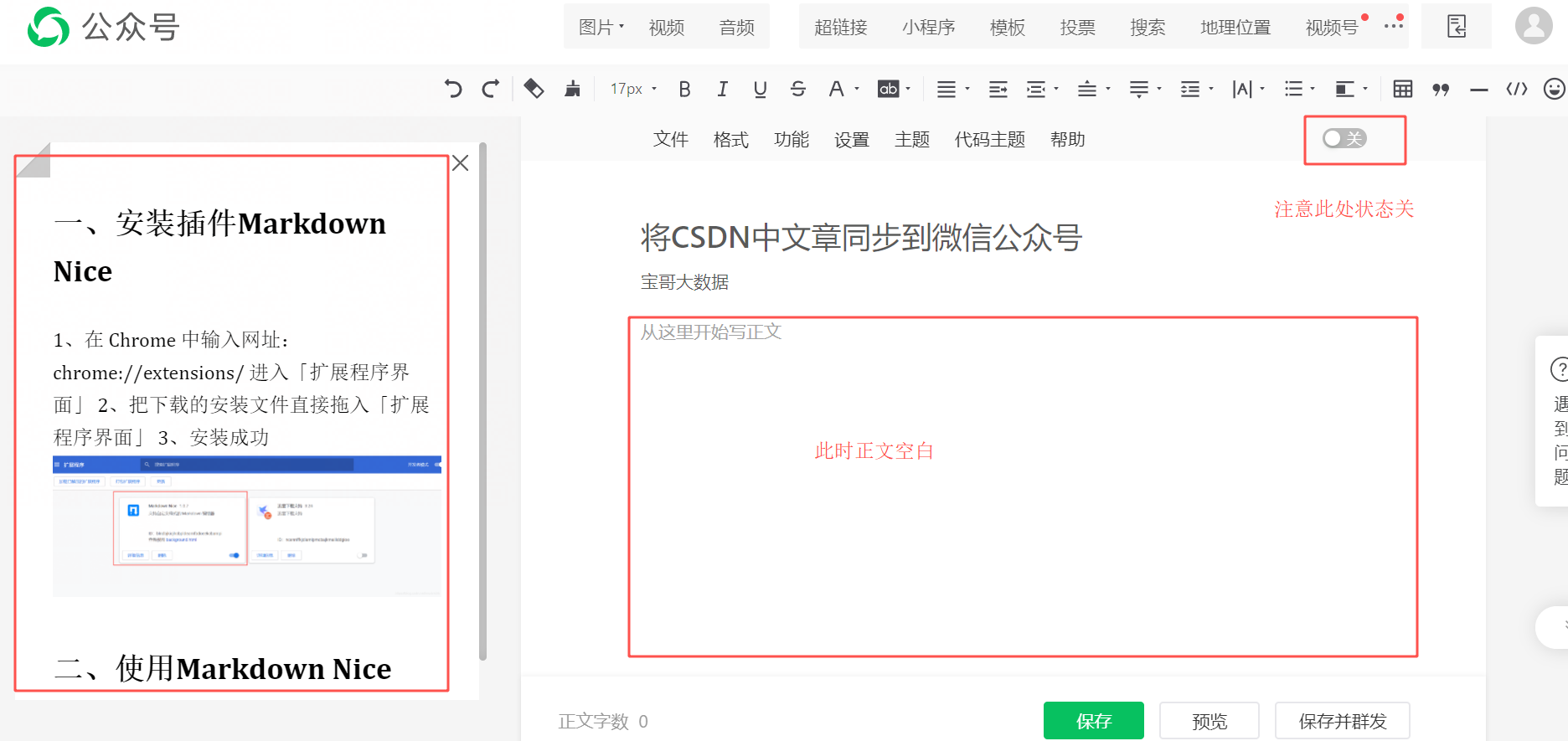
Task: Insert a 小程序 mini program
Action: 929,27
